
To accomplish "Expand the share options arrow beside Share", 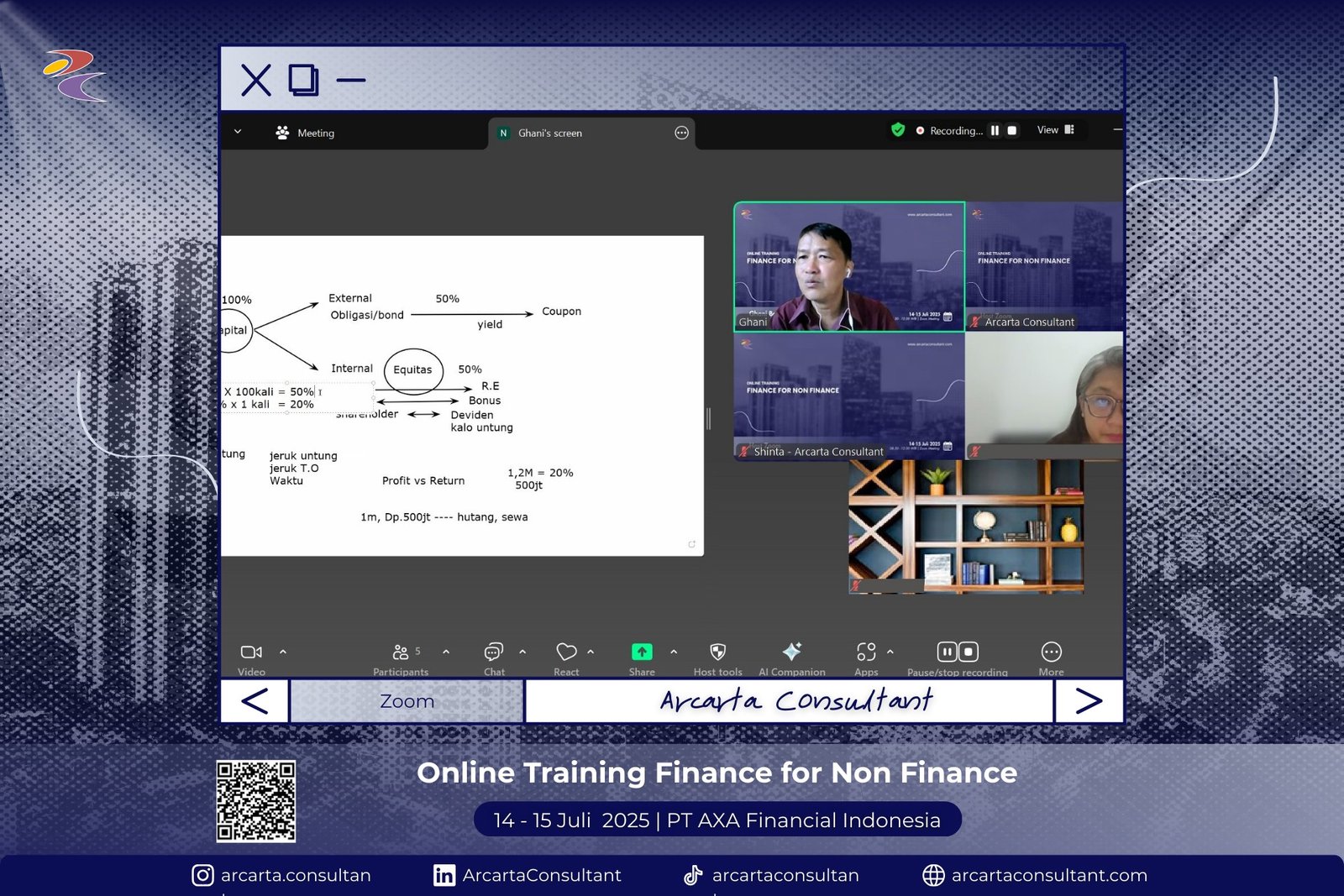I will (674, 652).
